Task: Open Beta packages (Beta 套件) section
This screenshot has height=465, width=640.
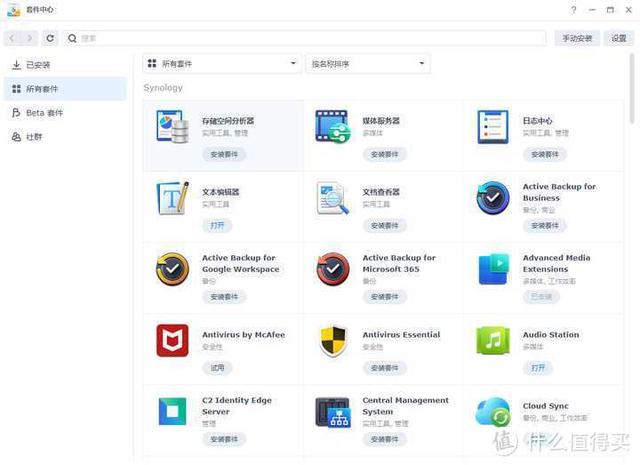Action: (x=65, y=113)
